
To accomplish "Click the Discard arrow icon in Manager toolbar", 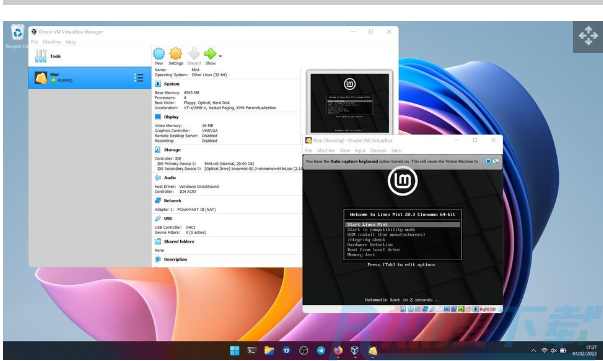I will point(194,54).
